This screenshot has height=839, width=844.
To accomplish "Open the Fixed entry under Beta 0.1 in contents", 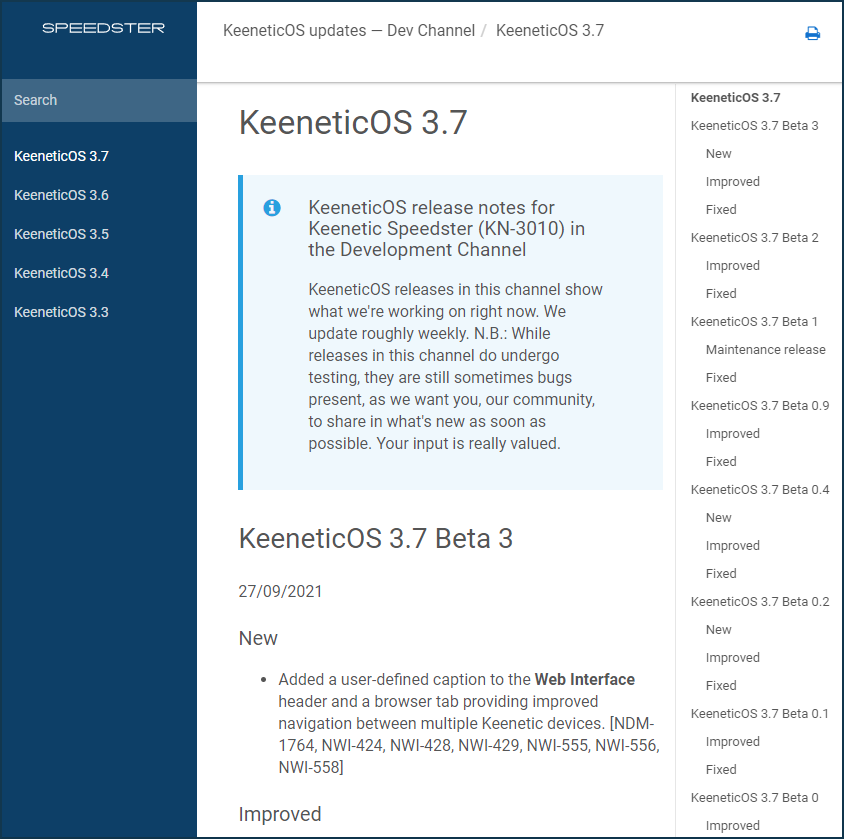I will [x=721, y=769].
